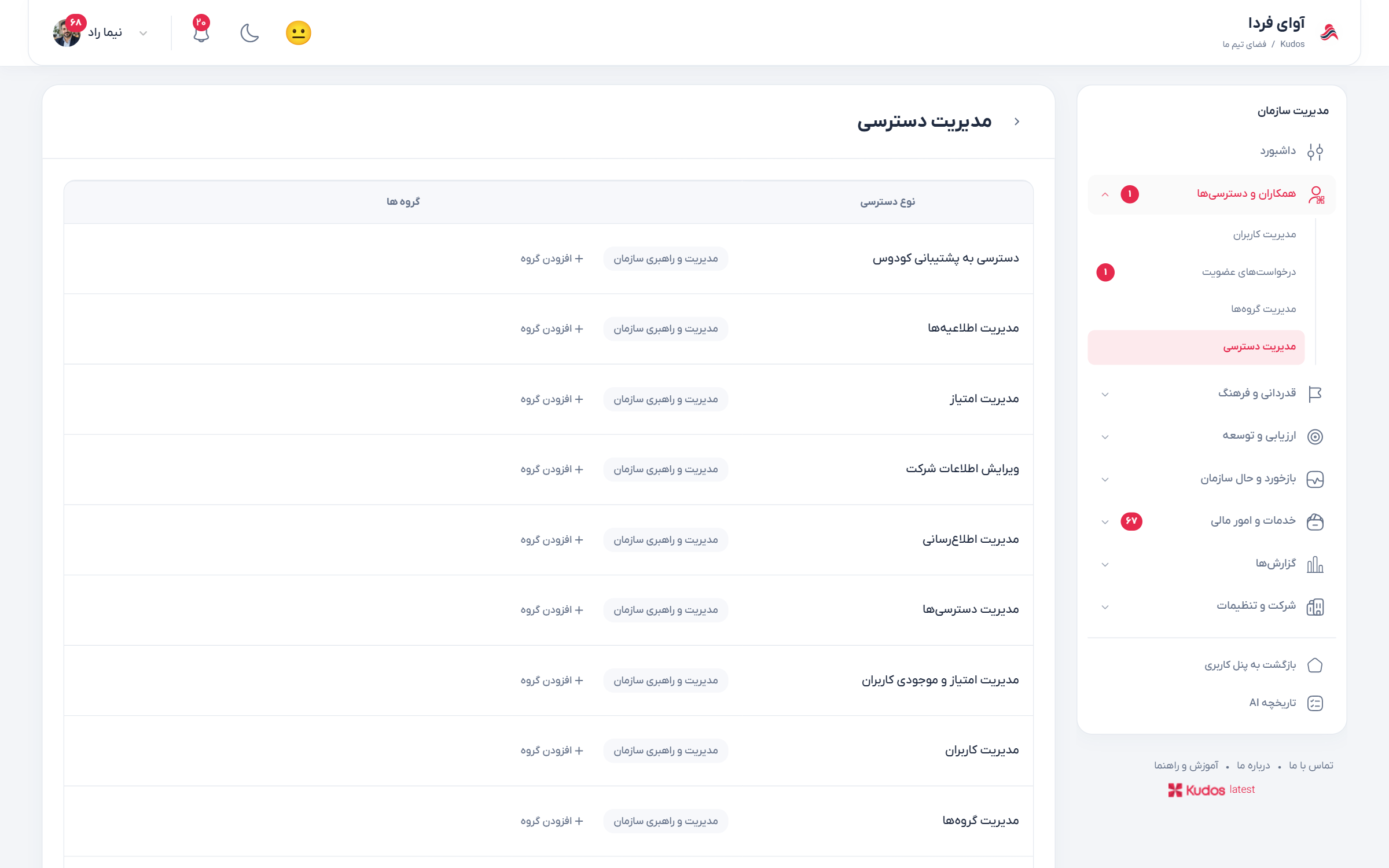Click the گزارش‌ها bar chart icon

coord(1315,564)
